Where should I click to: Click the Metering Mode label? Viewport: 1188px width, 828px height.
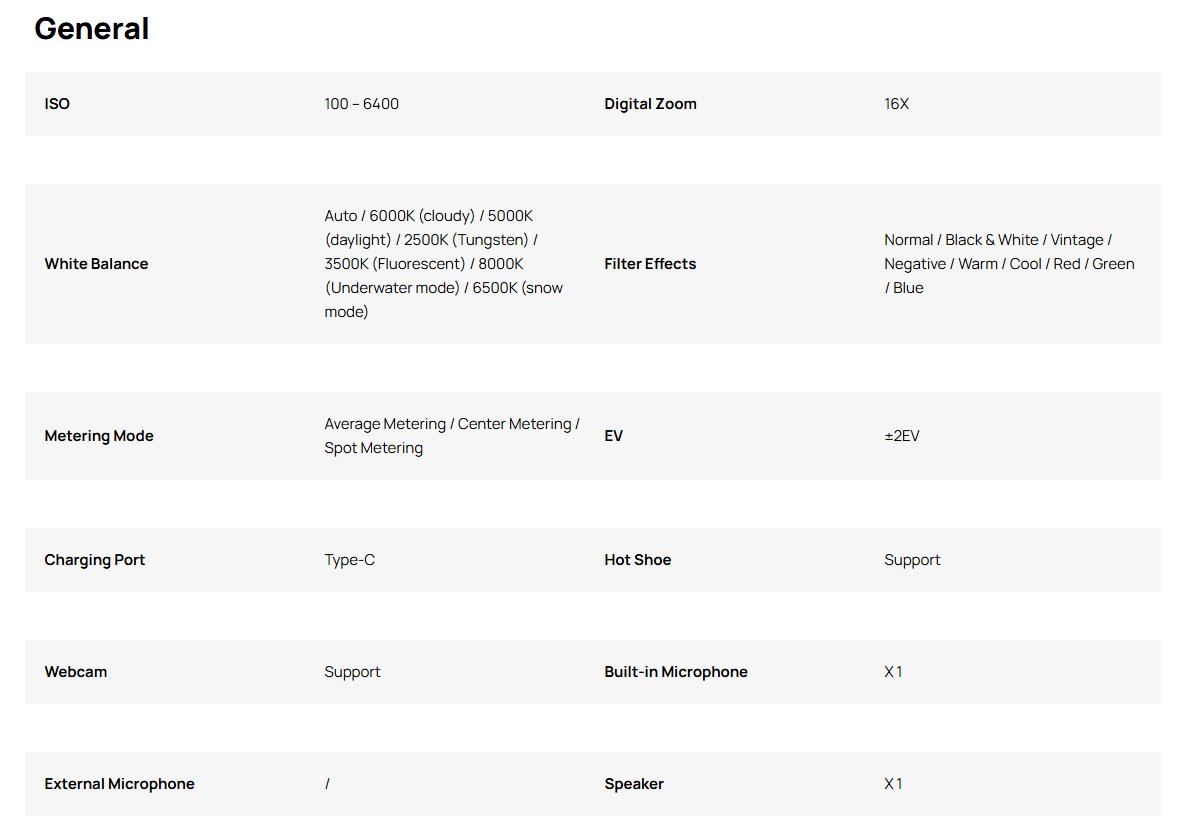(99, 436)
